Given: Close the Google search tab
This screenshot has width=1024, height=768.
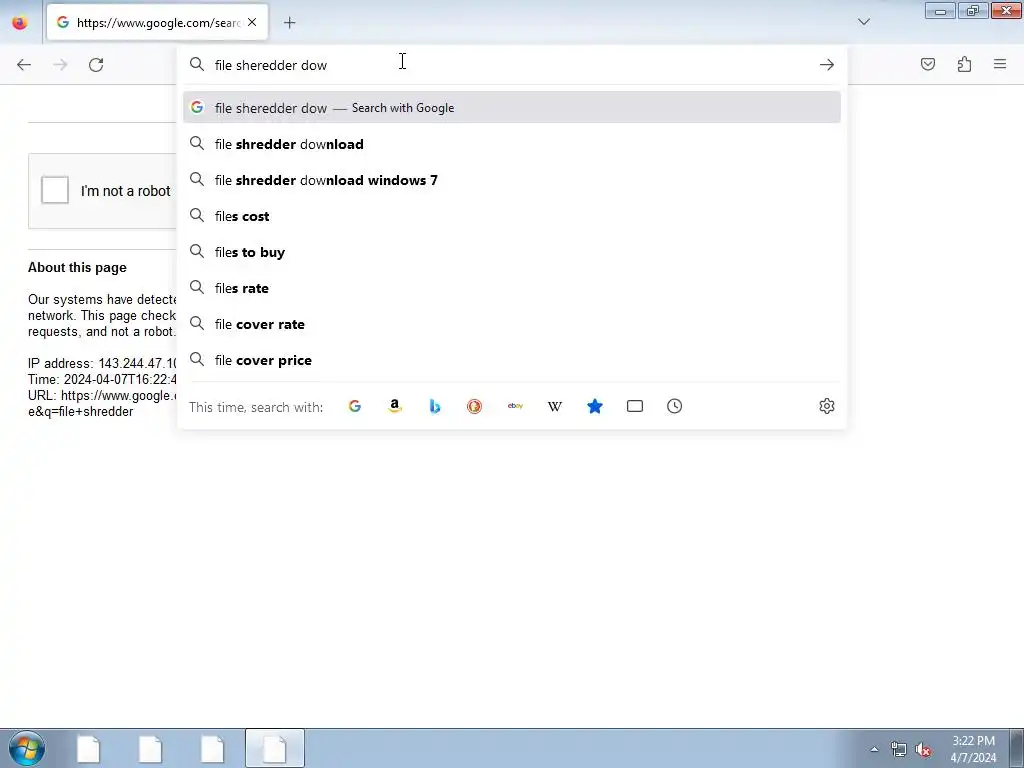Looking at the screenshot, I should tap(252, 22).
